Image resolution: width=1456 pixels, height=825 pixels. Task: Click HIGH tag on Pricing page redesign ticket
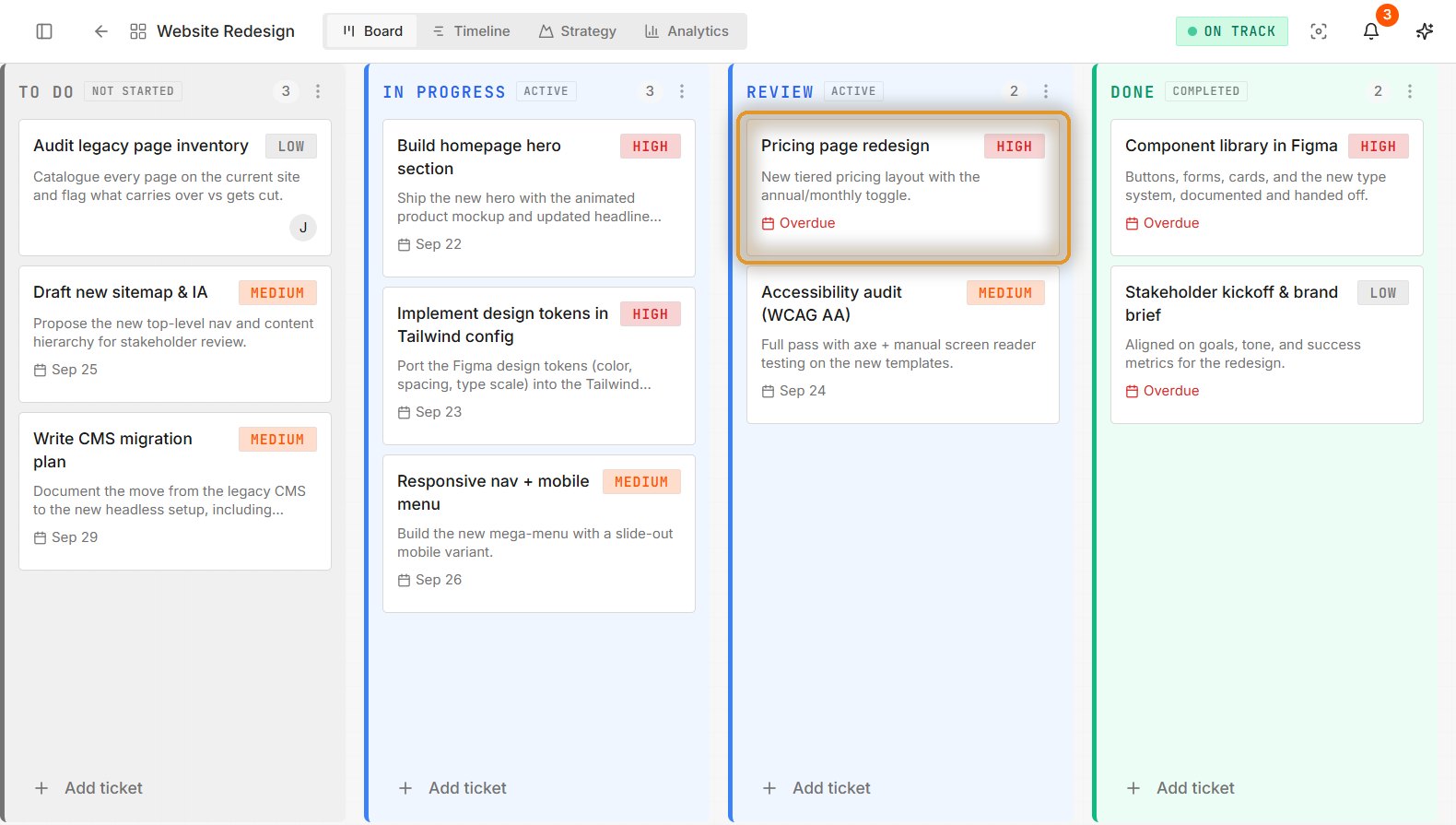click(x=1015, y=147)
